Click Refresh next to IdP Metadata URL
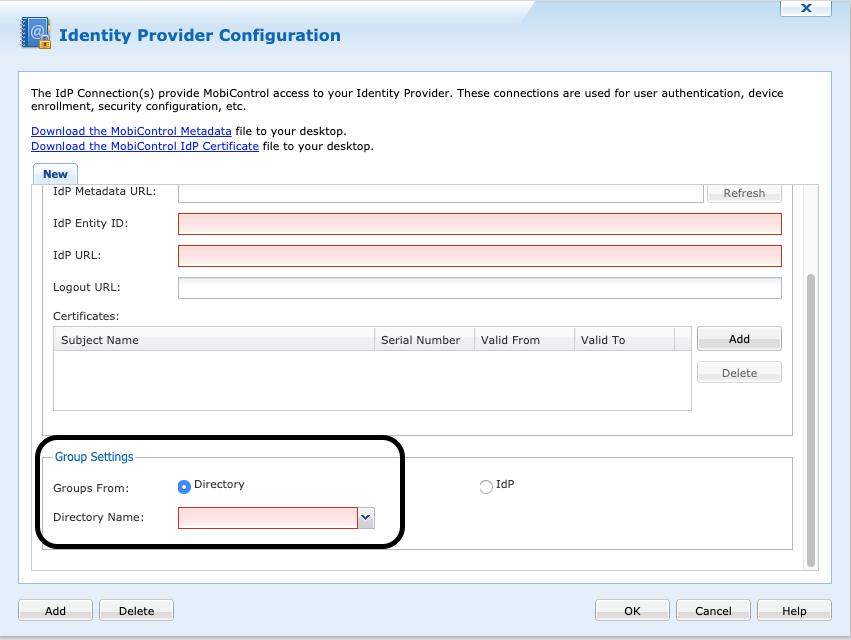Viewport: 851px width, 640px height. pyautogui.click(x=744, y=193)
